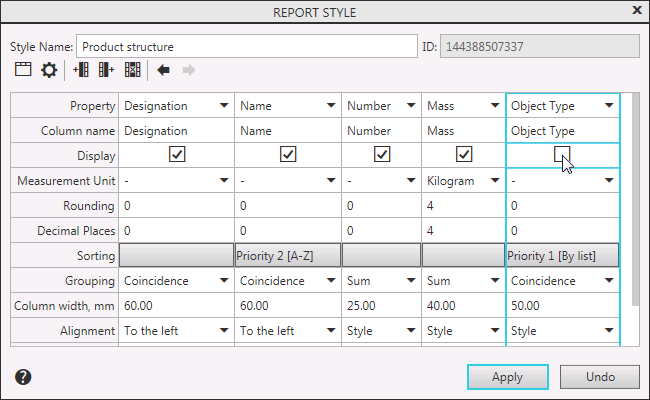Open the gear settings icon
This screenshot has width=650, height=400.
tap(48, 70)
